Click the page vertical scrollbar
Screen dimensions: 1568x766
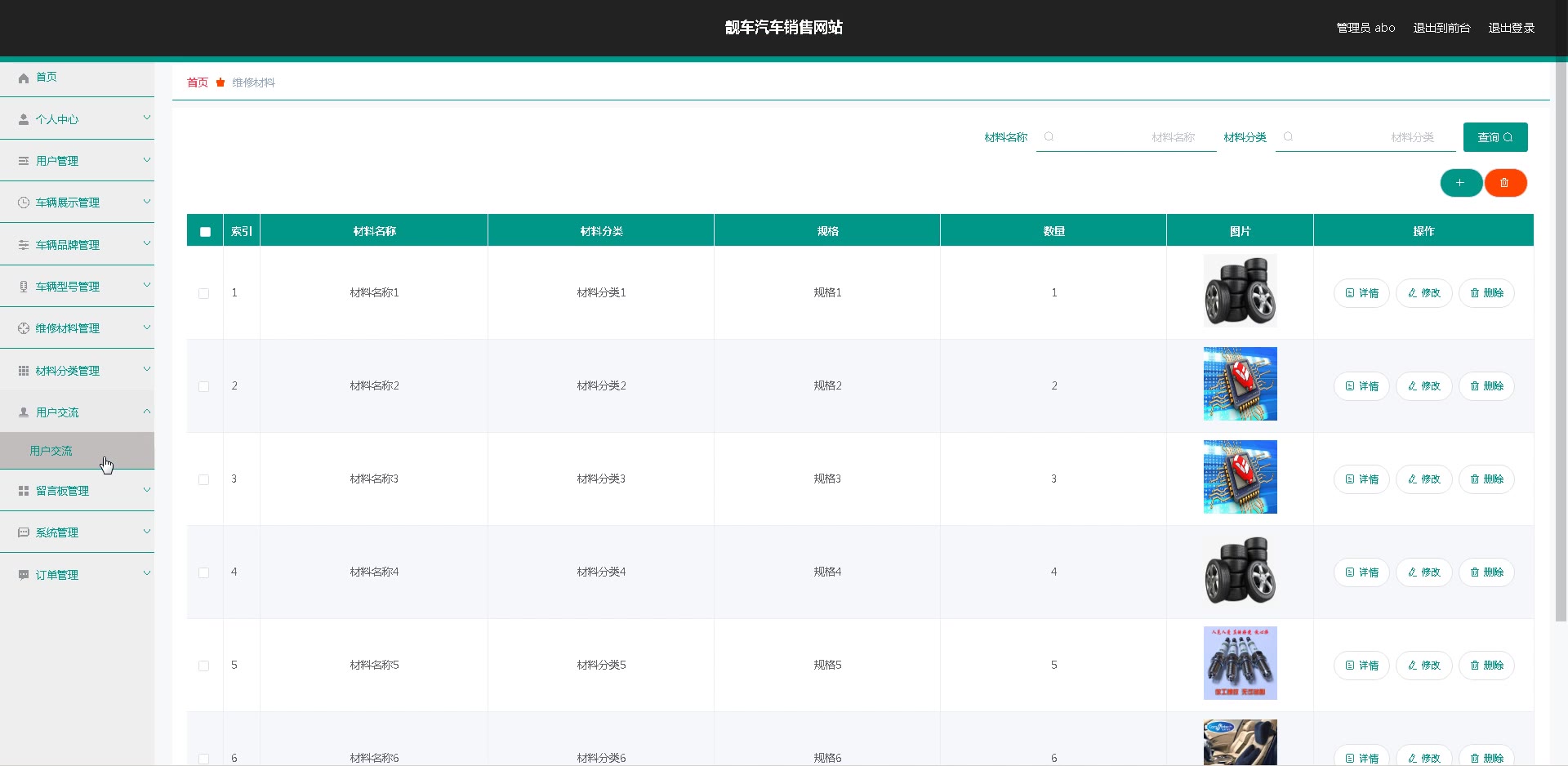click(x=1561, y=343)
